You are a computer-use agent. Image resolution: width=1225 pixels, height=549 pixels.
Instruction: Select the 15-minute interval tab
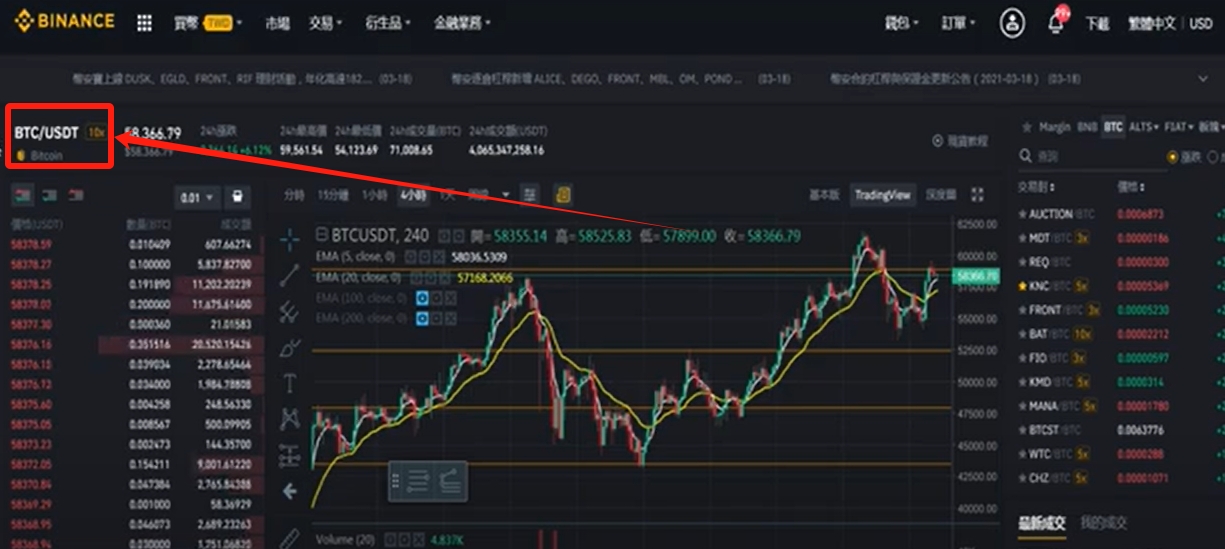pos(333,194)
